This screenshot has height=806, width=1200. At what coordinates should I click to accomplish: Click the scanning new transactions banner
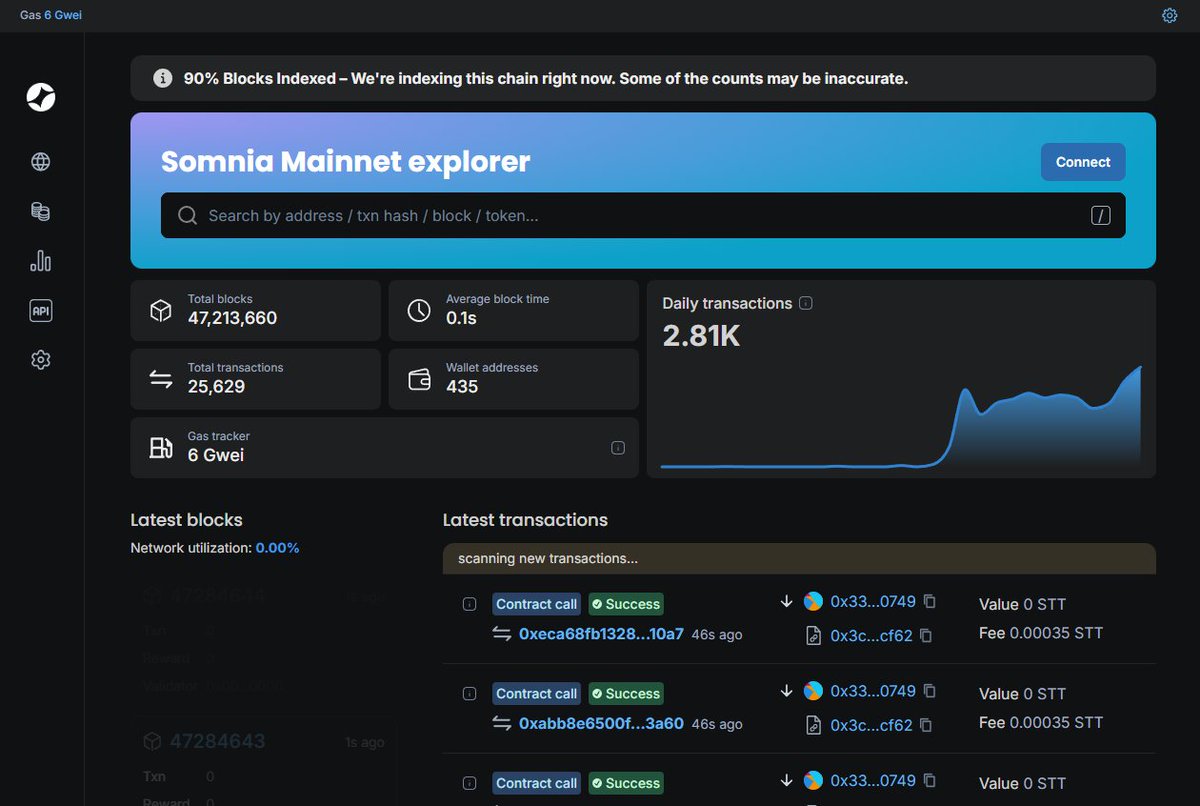(799, 559)
